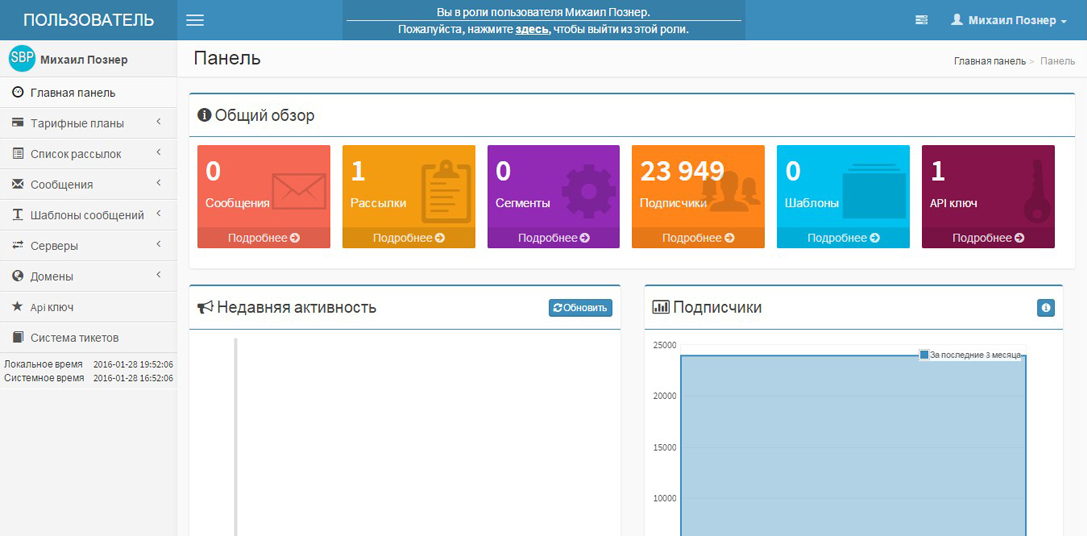Open Api ключ menu item

(89, 306)
